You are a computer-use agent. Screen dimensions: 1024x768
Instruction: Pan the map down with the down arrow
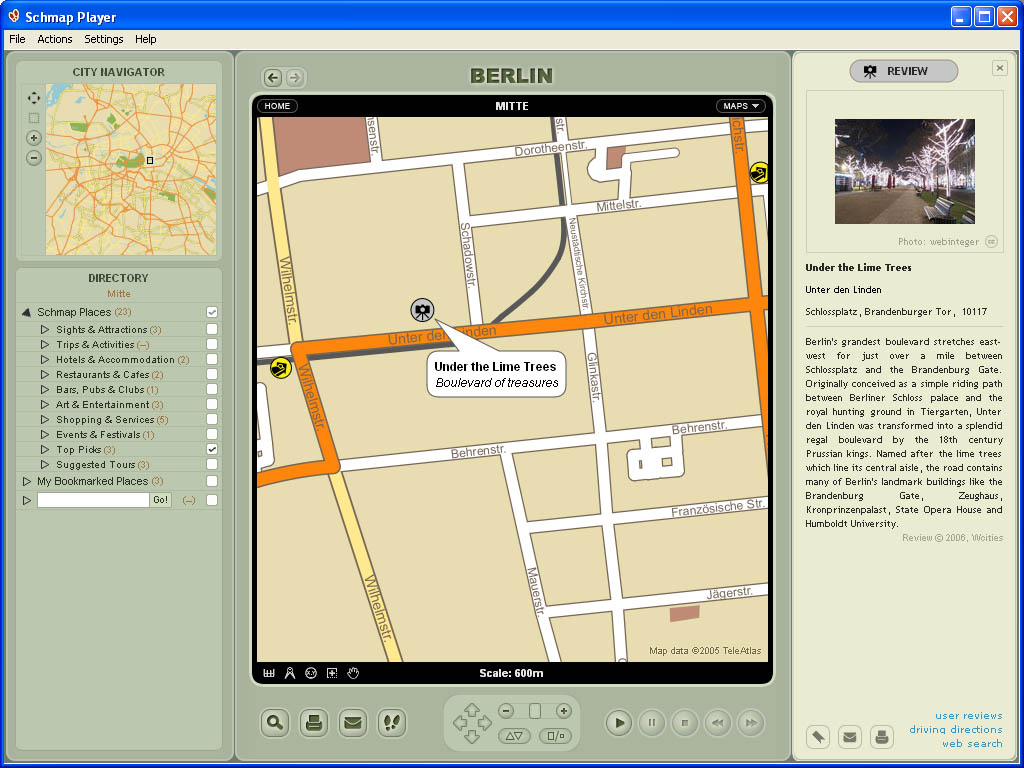(472, 737)
